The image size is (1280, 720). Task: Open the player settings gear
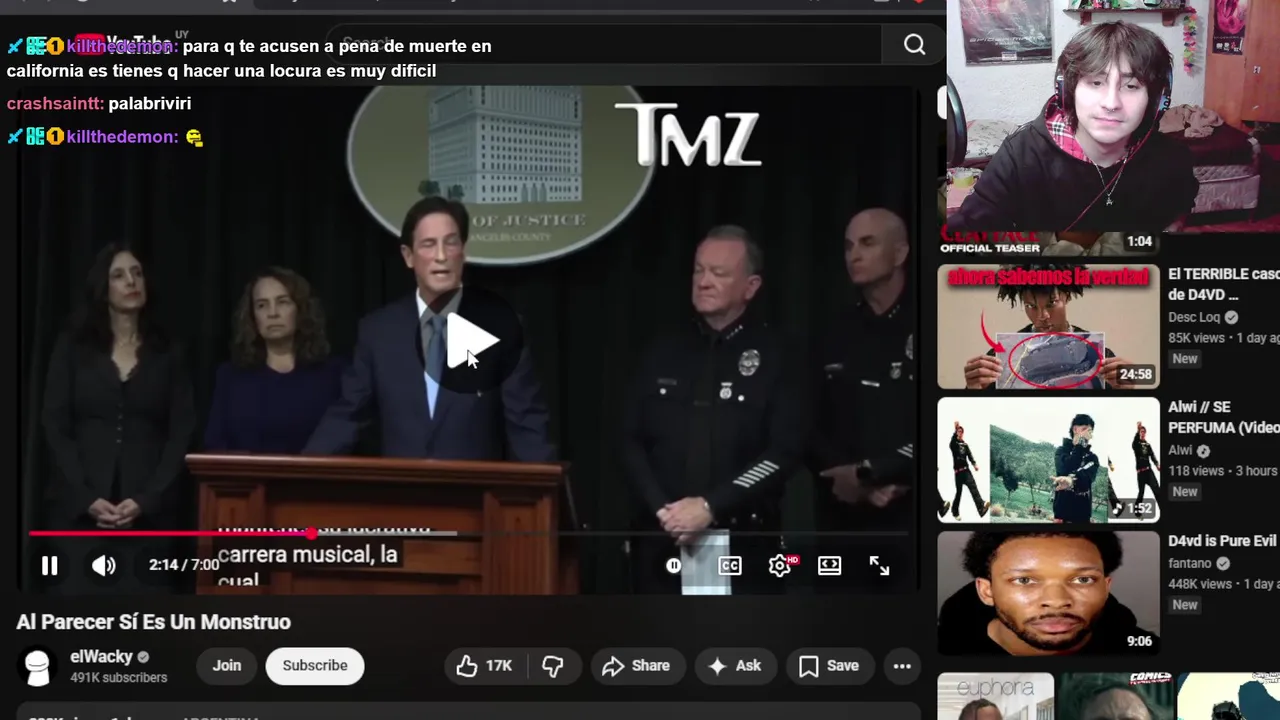[x=780, y=565]
